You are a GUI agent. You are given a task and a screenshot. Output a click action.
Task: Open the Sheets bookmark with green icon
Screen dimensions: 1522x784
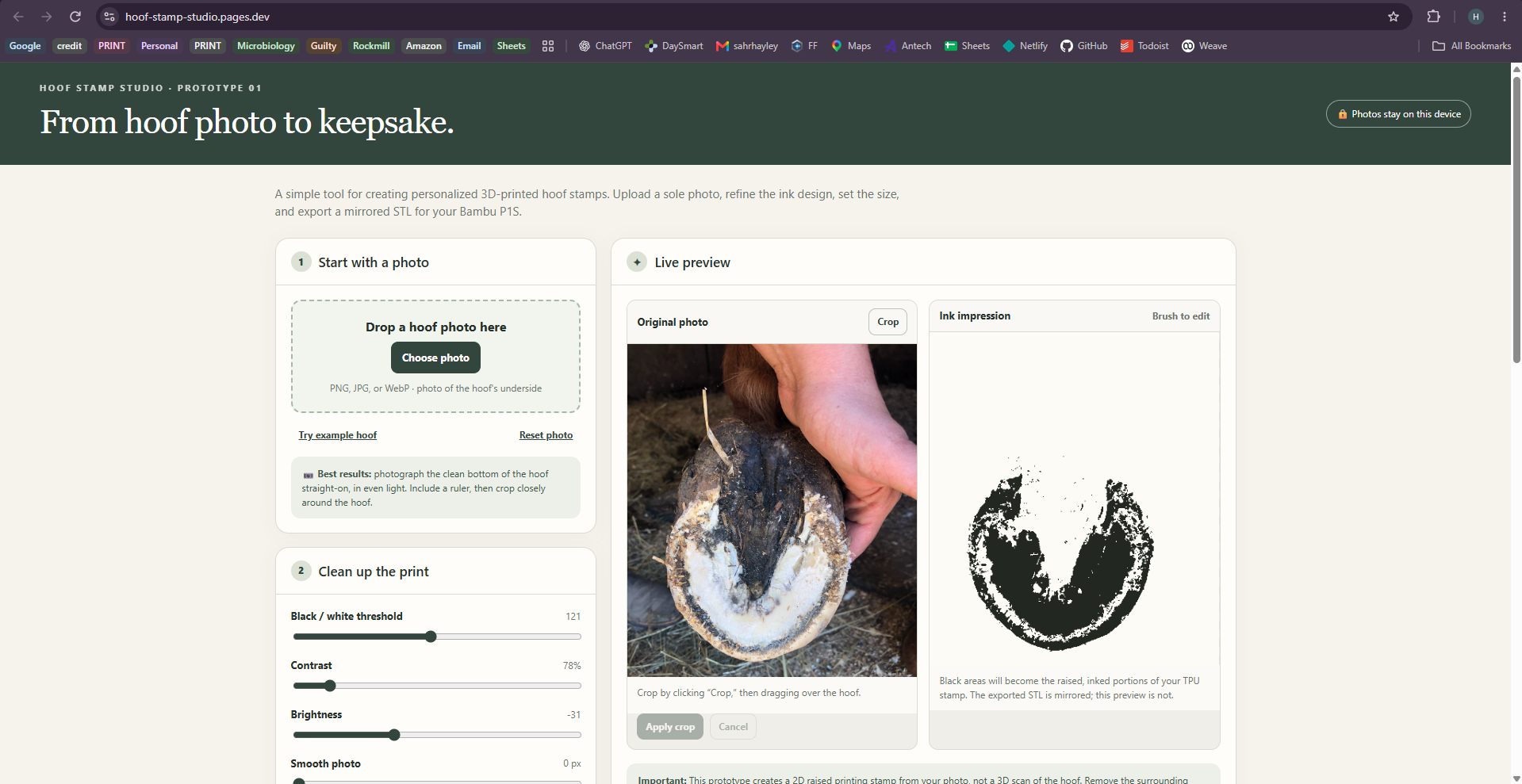[968, 46]
